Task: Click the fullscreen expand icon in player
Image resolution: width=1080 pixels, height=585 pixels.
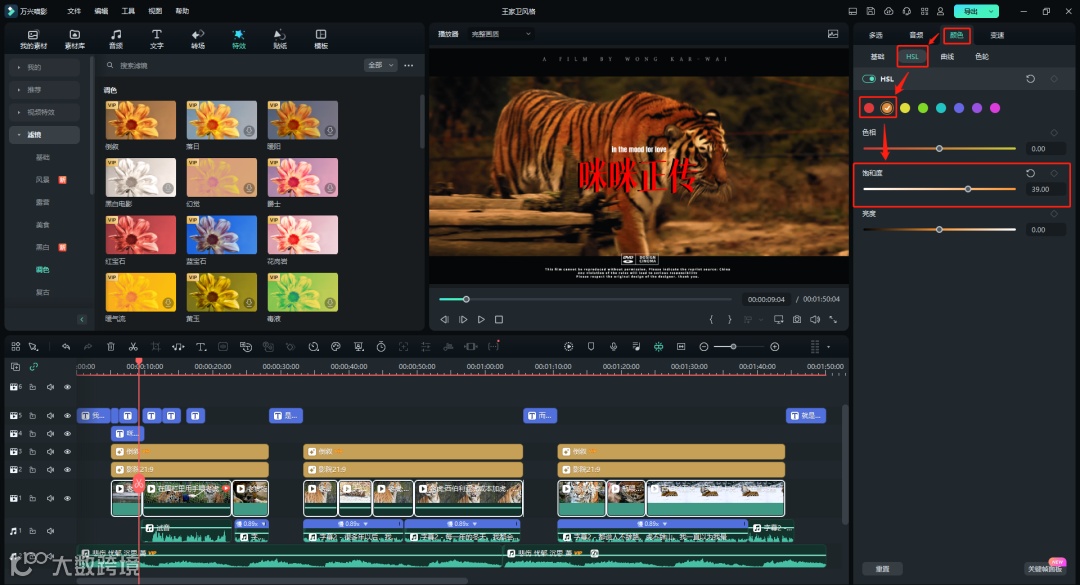Action: (833, 320)
